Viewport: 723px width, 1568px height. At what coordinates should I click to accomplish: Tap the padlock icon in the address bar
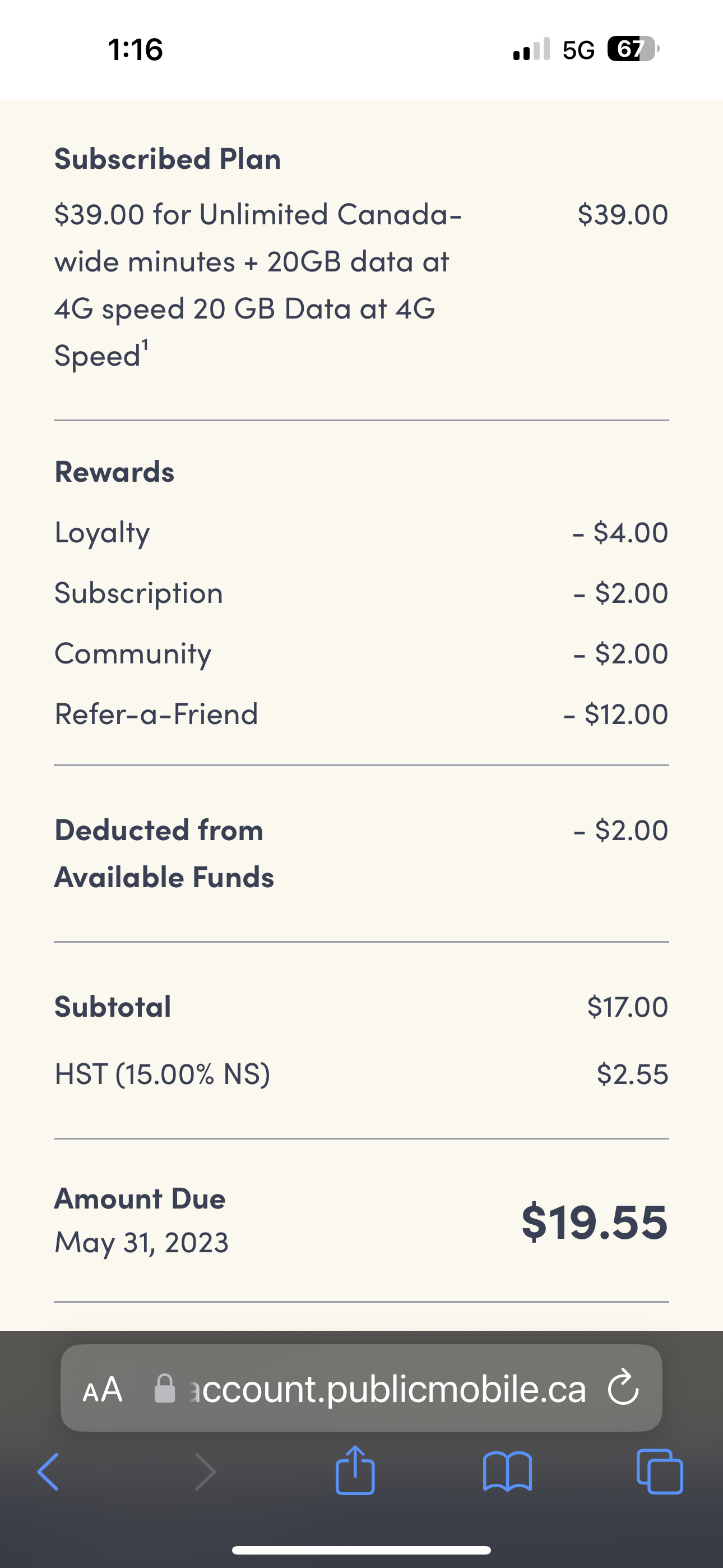click(166, 1389)
